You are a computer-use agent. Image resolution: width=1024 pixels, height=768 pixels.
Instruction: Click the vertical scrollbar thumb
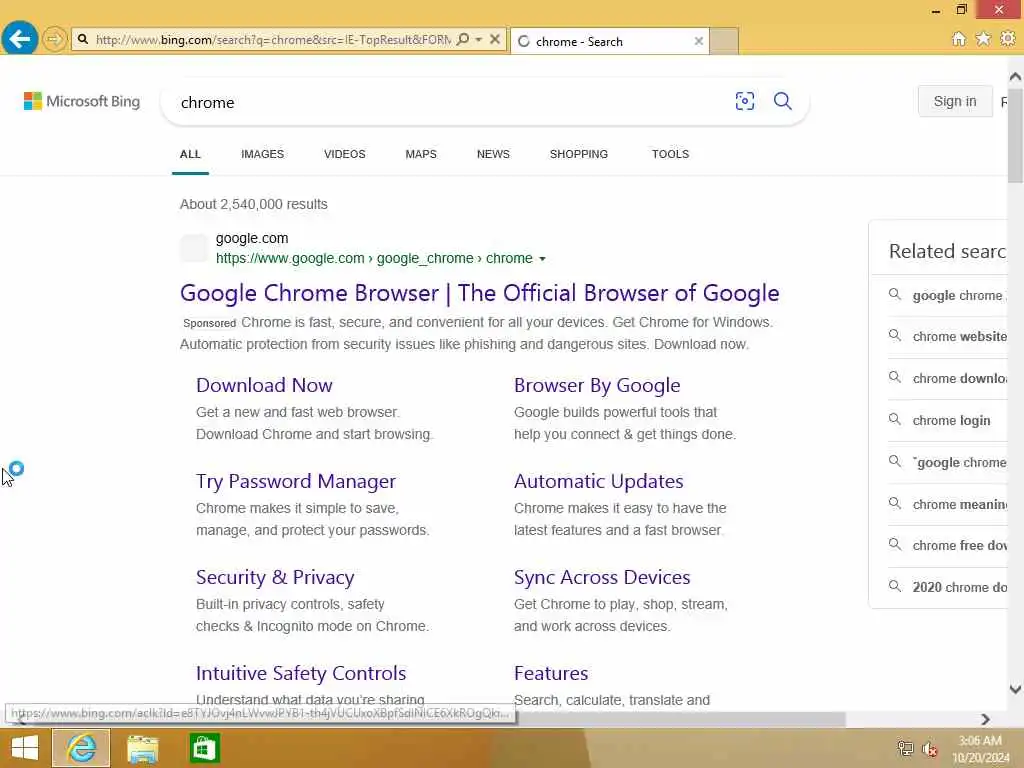click(1016, 136)
